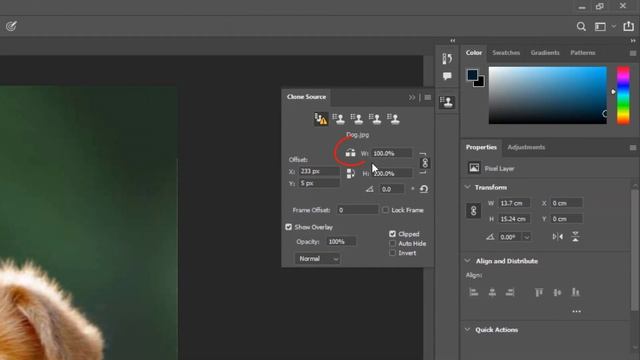
Task: Click the flip vertical icon beside H
Action: (351, 173)
